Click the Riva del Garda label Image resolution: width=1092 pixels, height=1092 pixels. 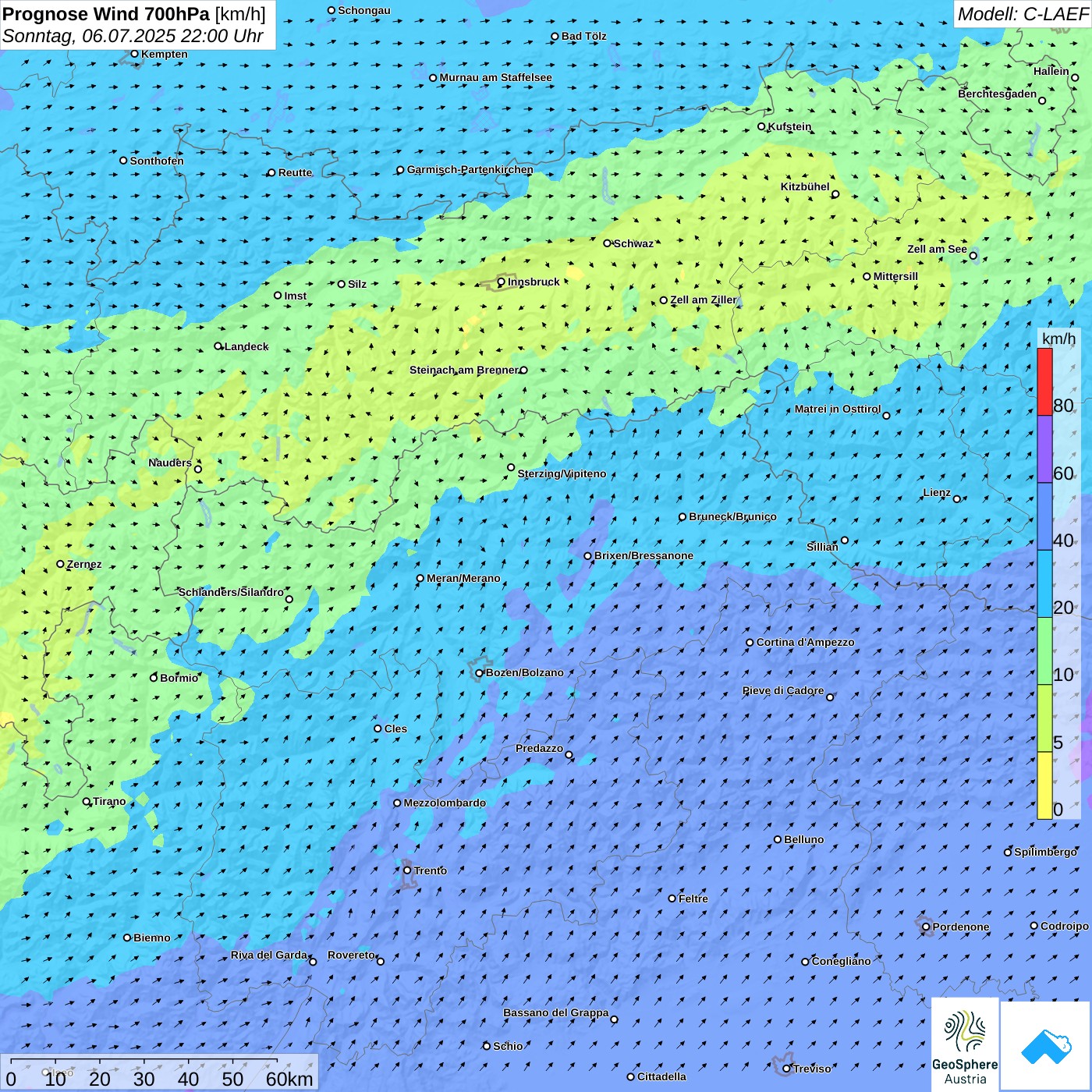pyautogui.click(x=269, y=955)
